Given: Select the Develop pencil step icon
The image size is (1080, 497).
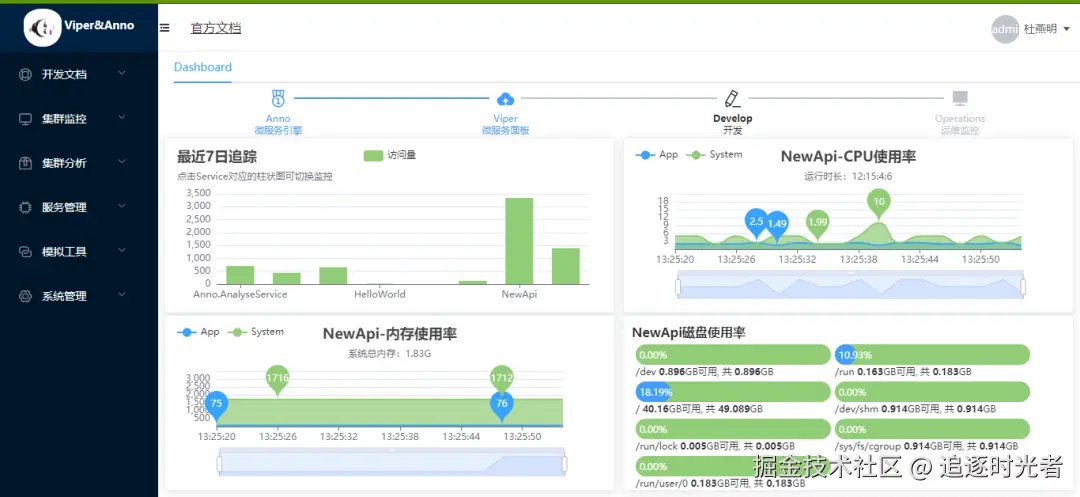Looking at the screenshot, I should coord(732,98).
